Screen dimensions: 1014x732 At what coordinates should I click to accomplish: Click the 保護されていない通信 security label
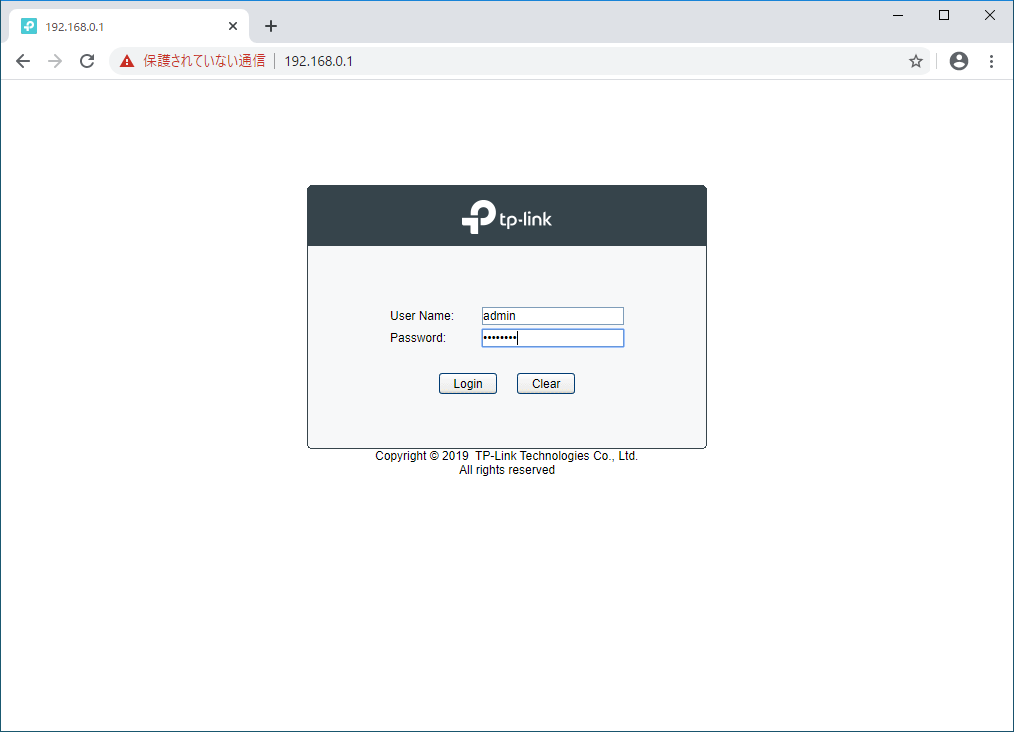point(204,61)
